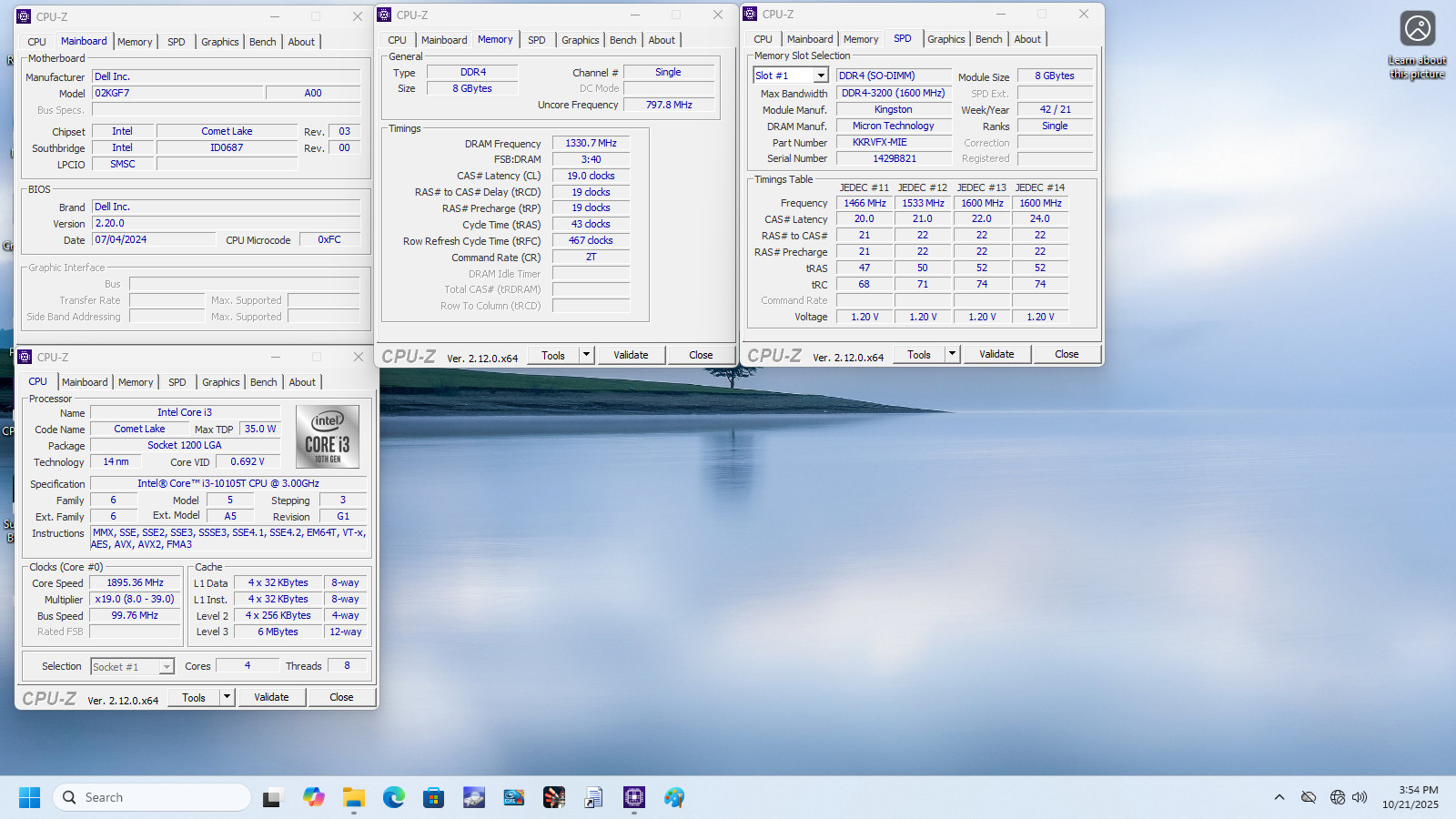The width and height of the screenshot is (1456, 819).
Task: Click the Specification Intel Core i3-10105T text
Action: 228,483
